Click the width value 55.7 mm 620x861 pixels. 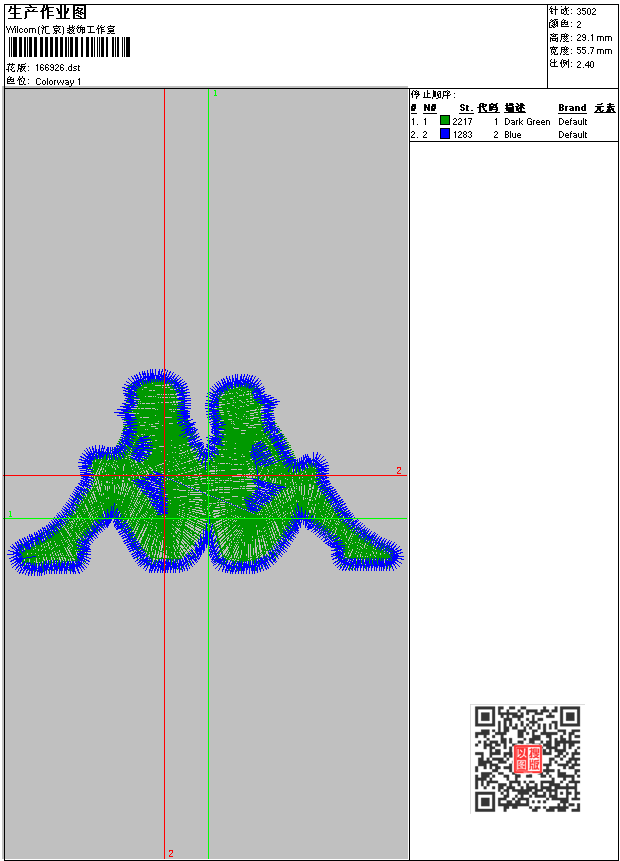pos(594,51)
